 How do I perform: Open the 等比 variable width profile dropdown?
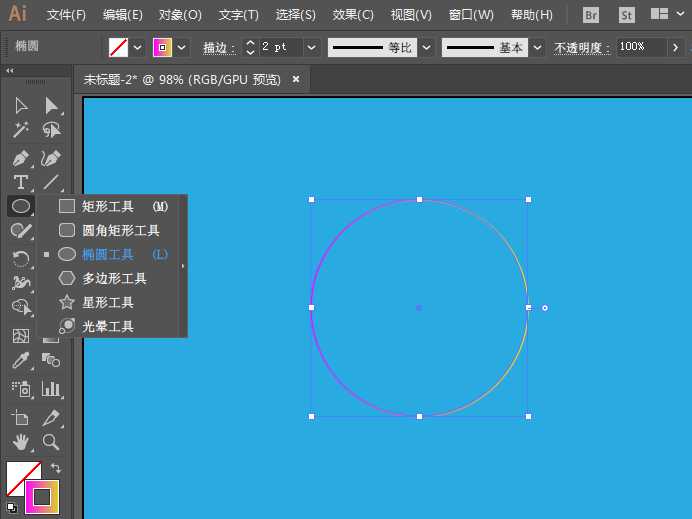427,47
